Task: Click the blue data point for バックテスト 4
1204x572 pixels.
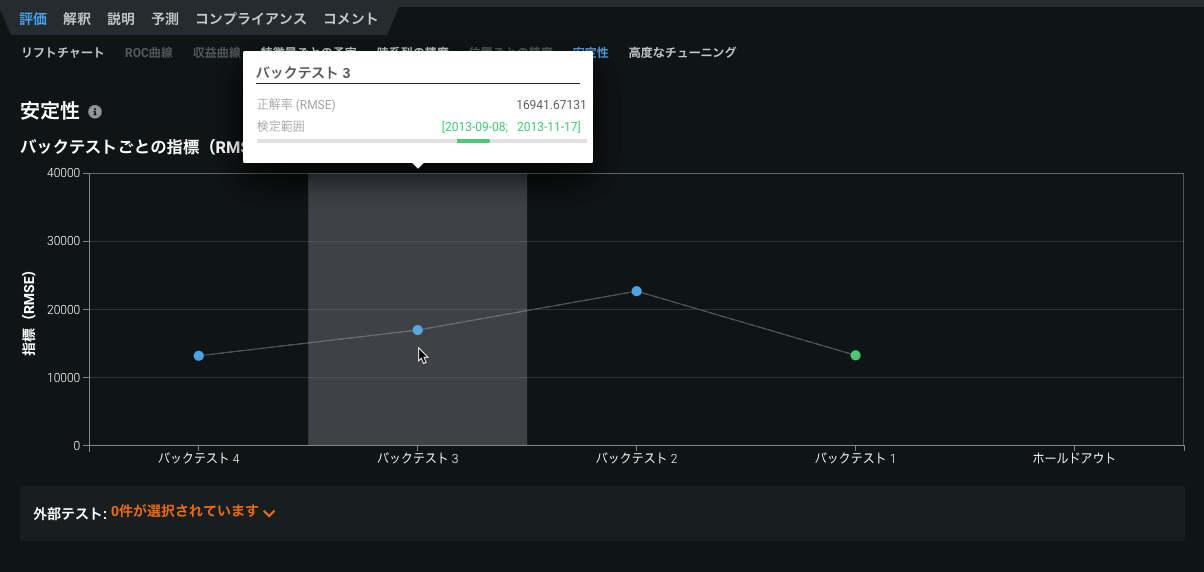Action: pos(199,356)
